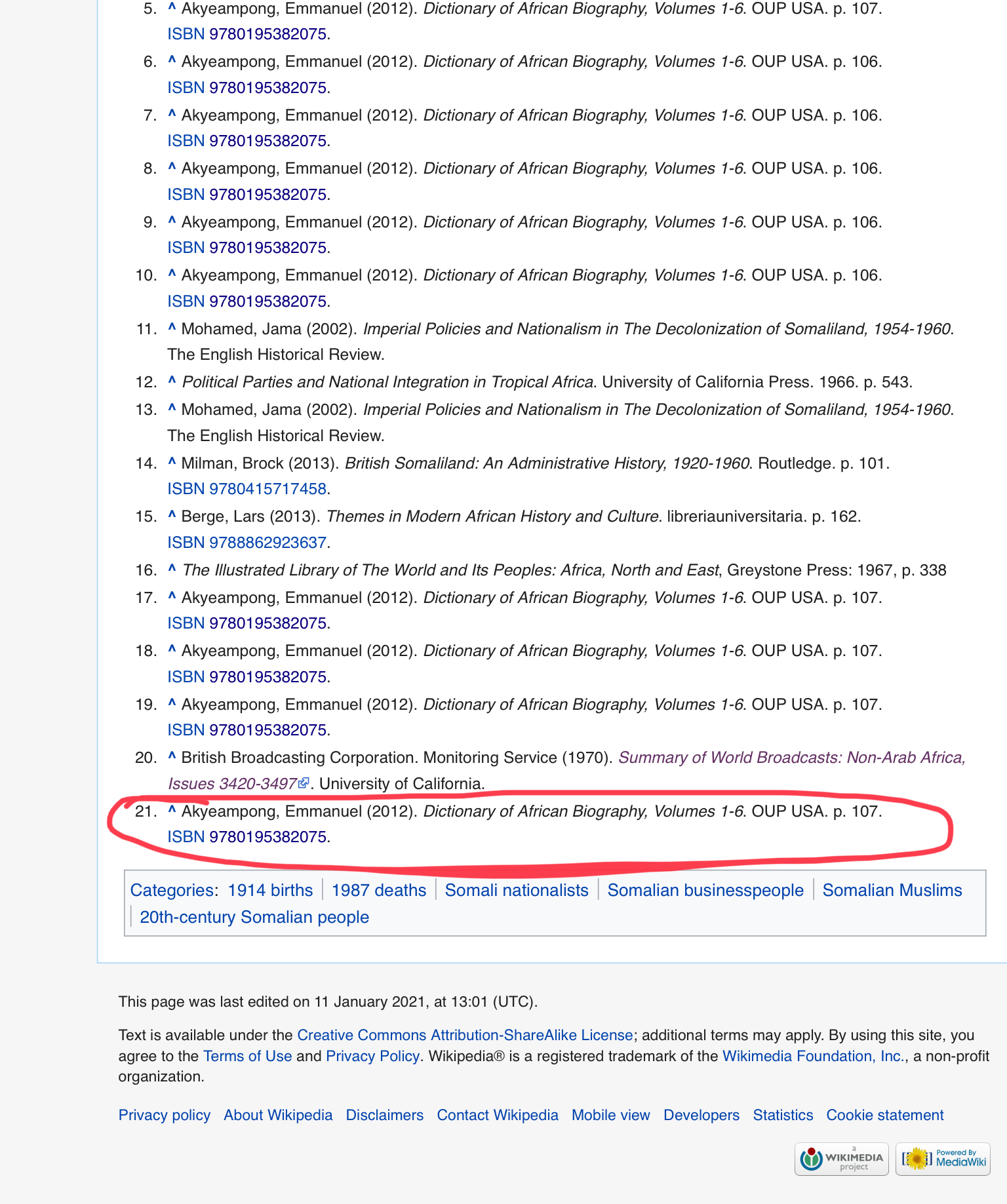This screenshot has height=1204, width=1007.
Task: Click the Wikimedia project badge icon
Action: pos(841,1159)
